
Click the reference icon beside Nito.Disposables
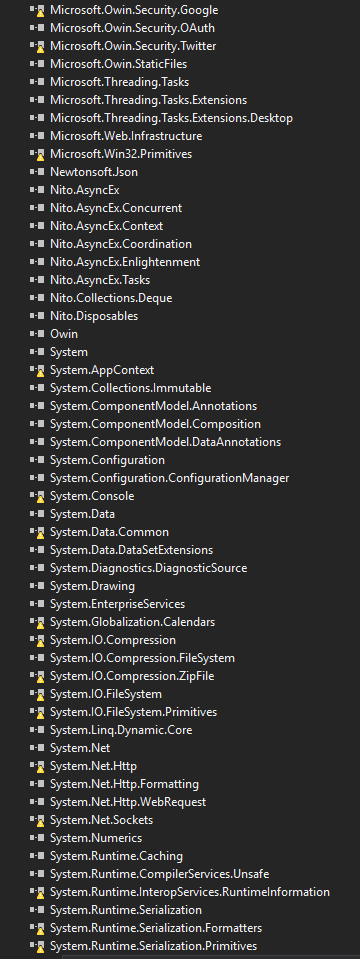click(x=37, y=316)
